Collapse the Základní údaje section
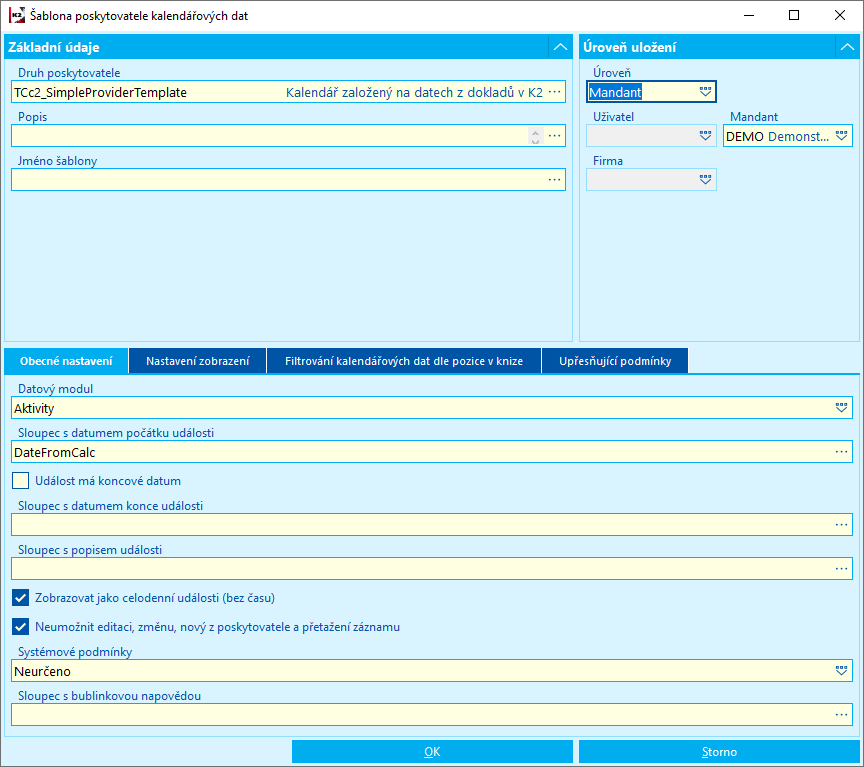 [x=560, y=47]
